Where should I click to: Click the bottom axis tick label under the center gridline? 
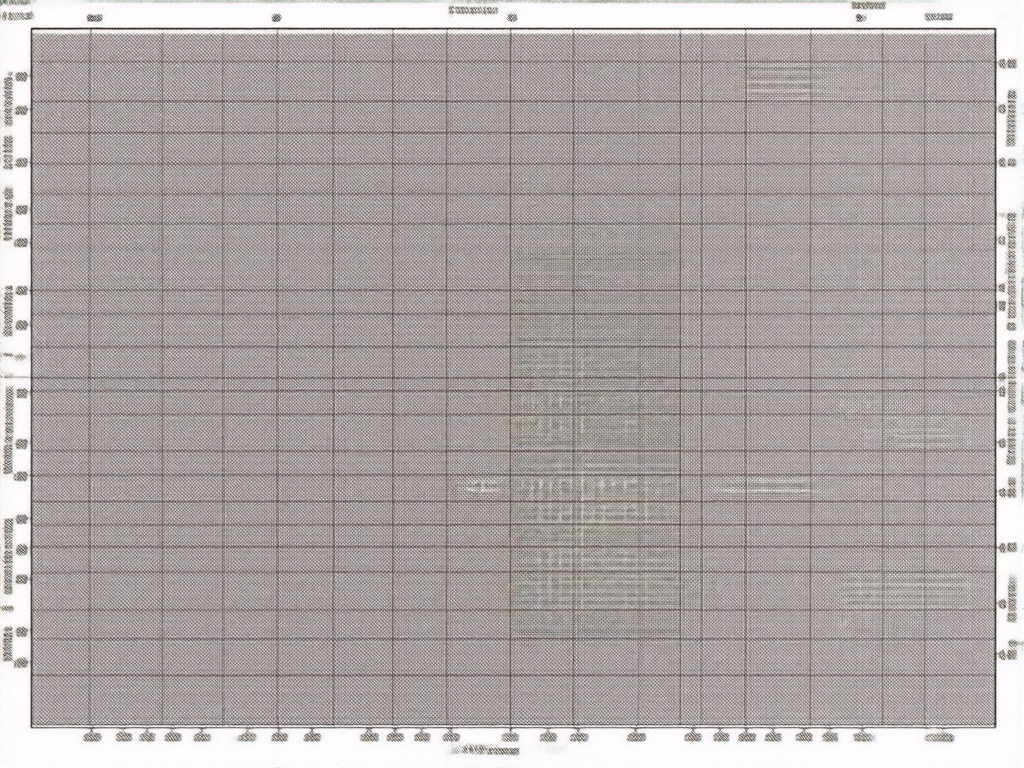512,738
